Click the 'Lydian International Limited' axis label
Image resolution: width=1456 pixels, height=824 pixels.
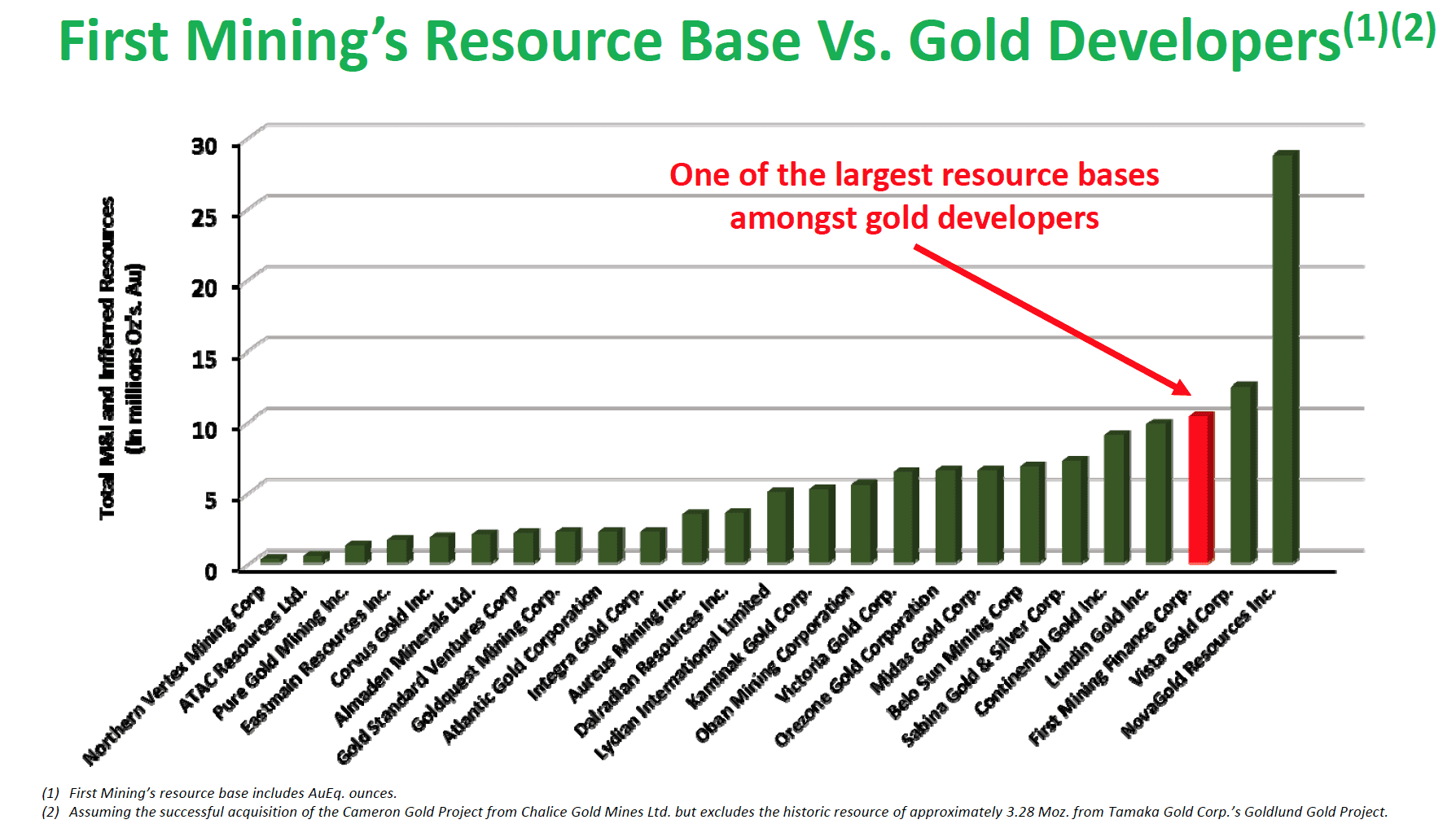pyautogui.click(x=682, y=672)
